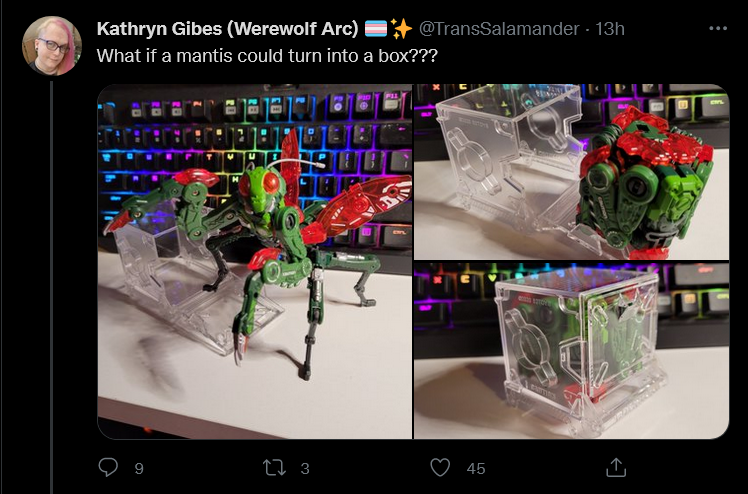This screenshot has width=748, height=494.
Task: View the closed clear box photo
Action: point(571,350)
